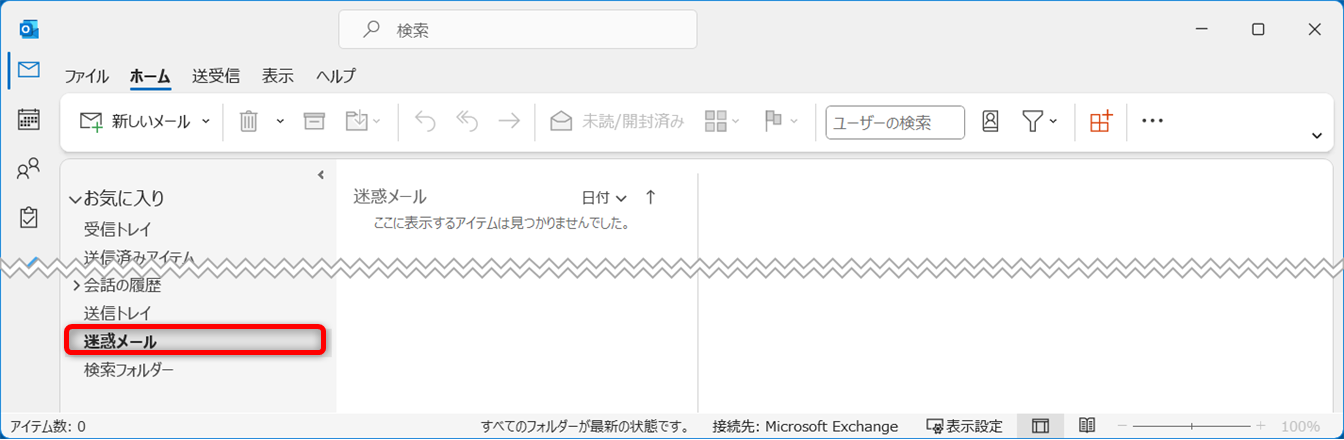
Task: Open the People contacts icon
Action: click(x=29, y=169)
